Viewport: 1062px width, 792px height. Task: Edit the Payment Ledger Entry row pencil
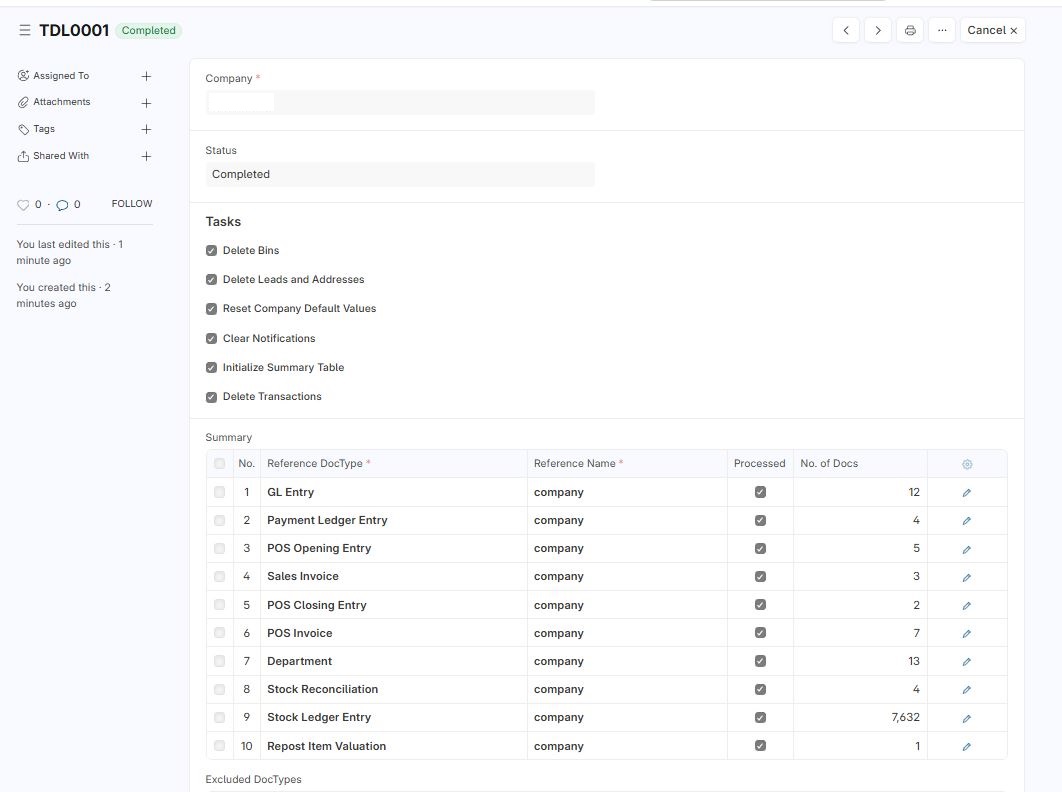point(967,520)
